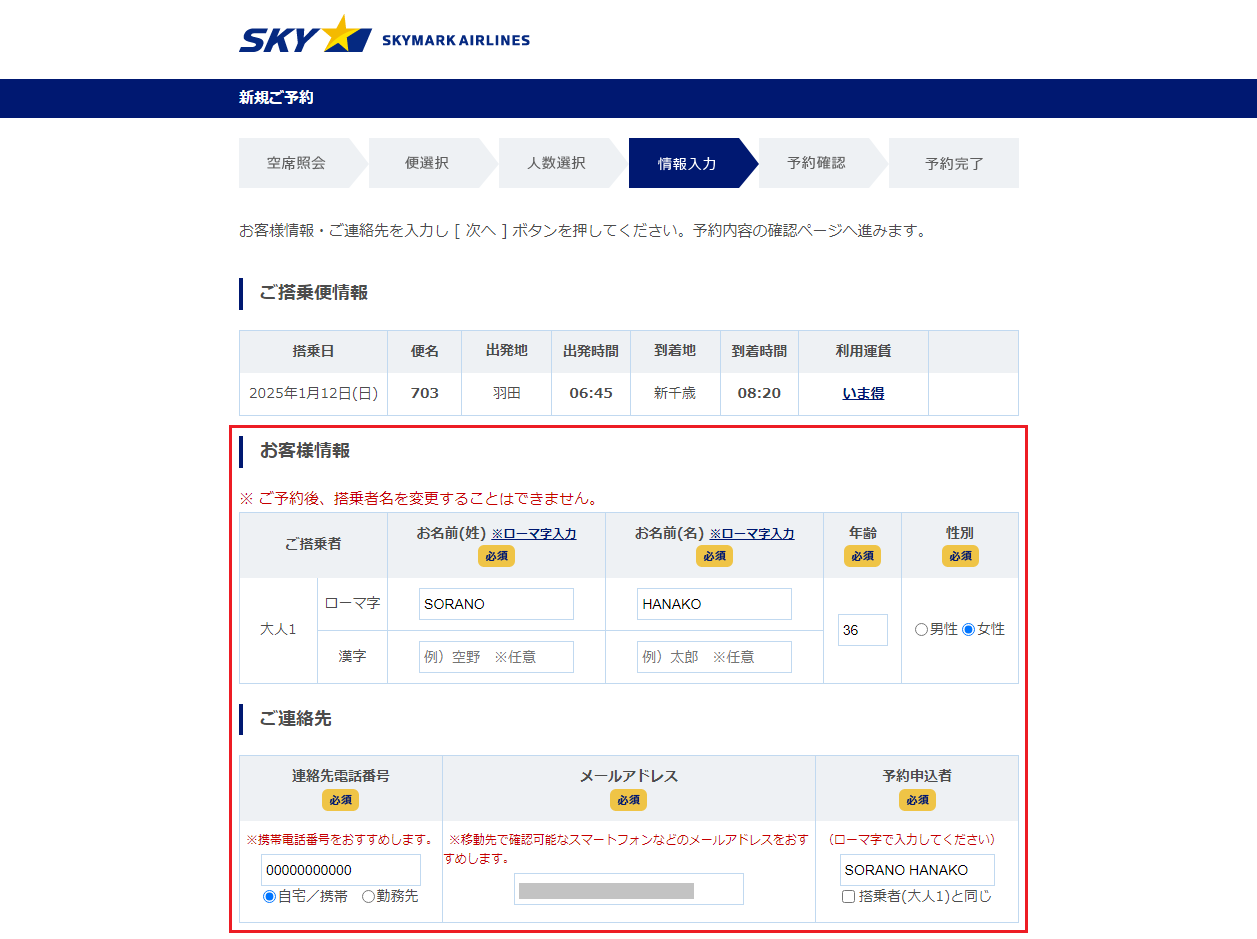The image size is (1257, 939).
Task: Click the 情報入力 current step
Action: pyautogui.click(x=687, y=163)
